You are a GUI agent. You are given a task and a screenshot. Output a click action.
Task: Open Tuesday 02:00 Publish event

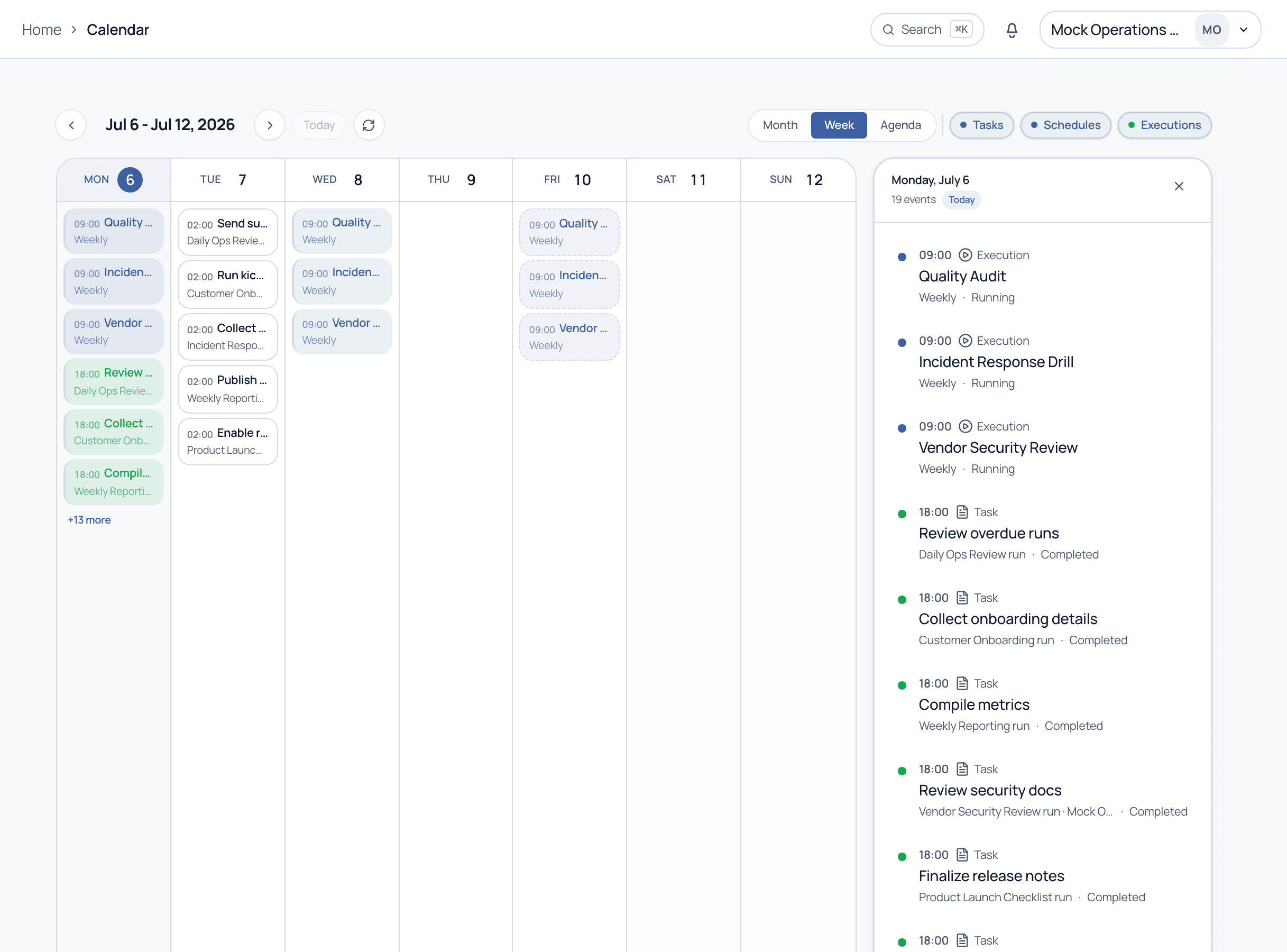click(x=227, y=389)
